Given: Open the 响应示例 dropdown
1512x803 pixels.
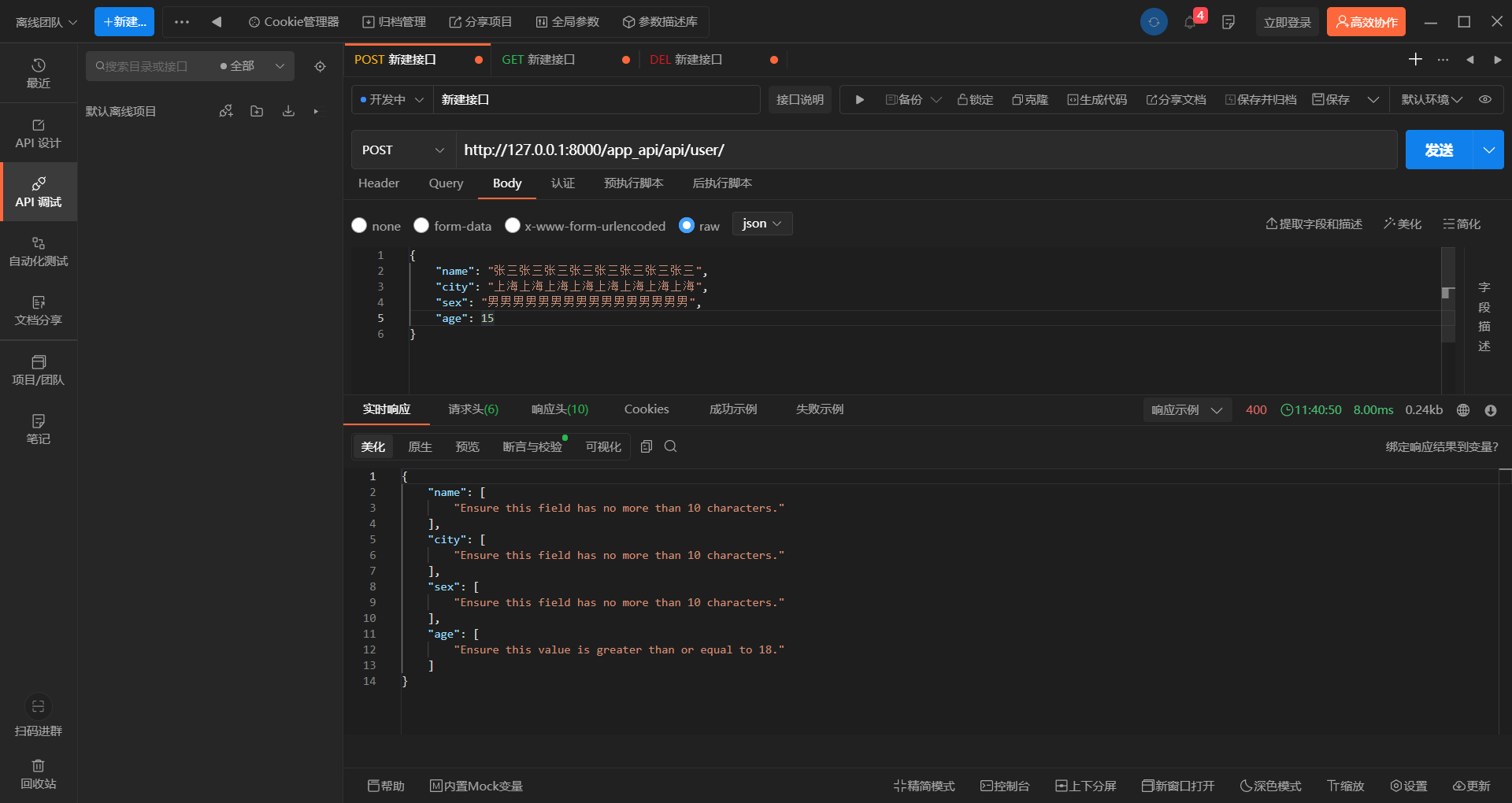Looking at the screenshot, I should (1187, 409).
